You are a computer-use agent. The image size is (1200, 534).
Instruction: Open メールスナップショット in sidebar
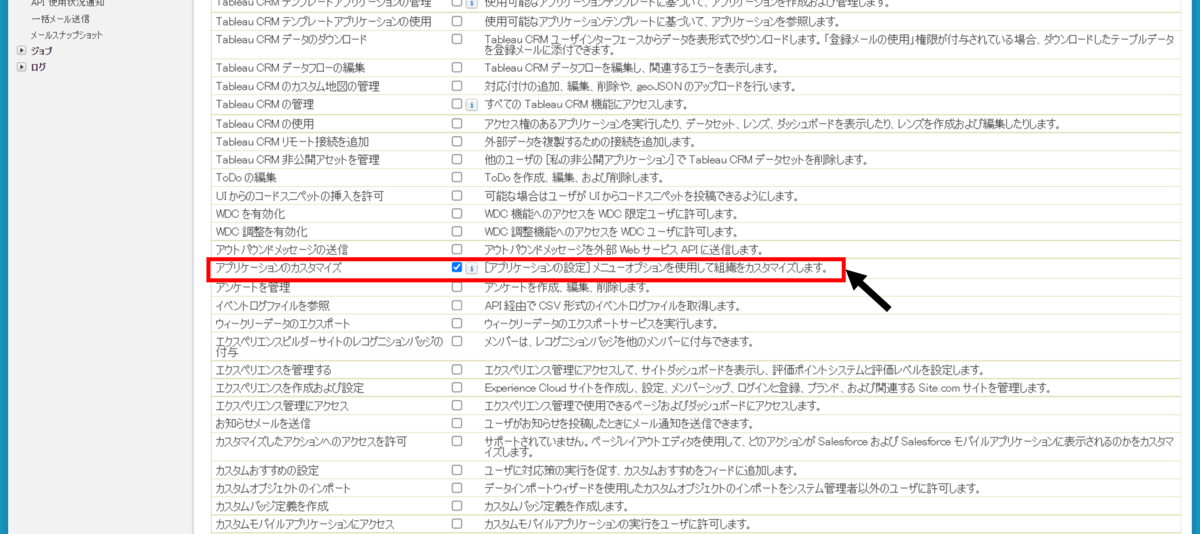click(x=67, y=34)
